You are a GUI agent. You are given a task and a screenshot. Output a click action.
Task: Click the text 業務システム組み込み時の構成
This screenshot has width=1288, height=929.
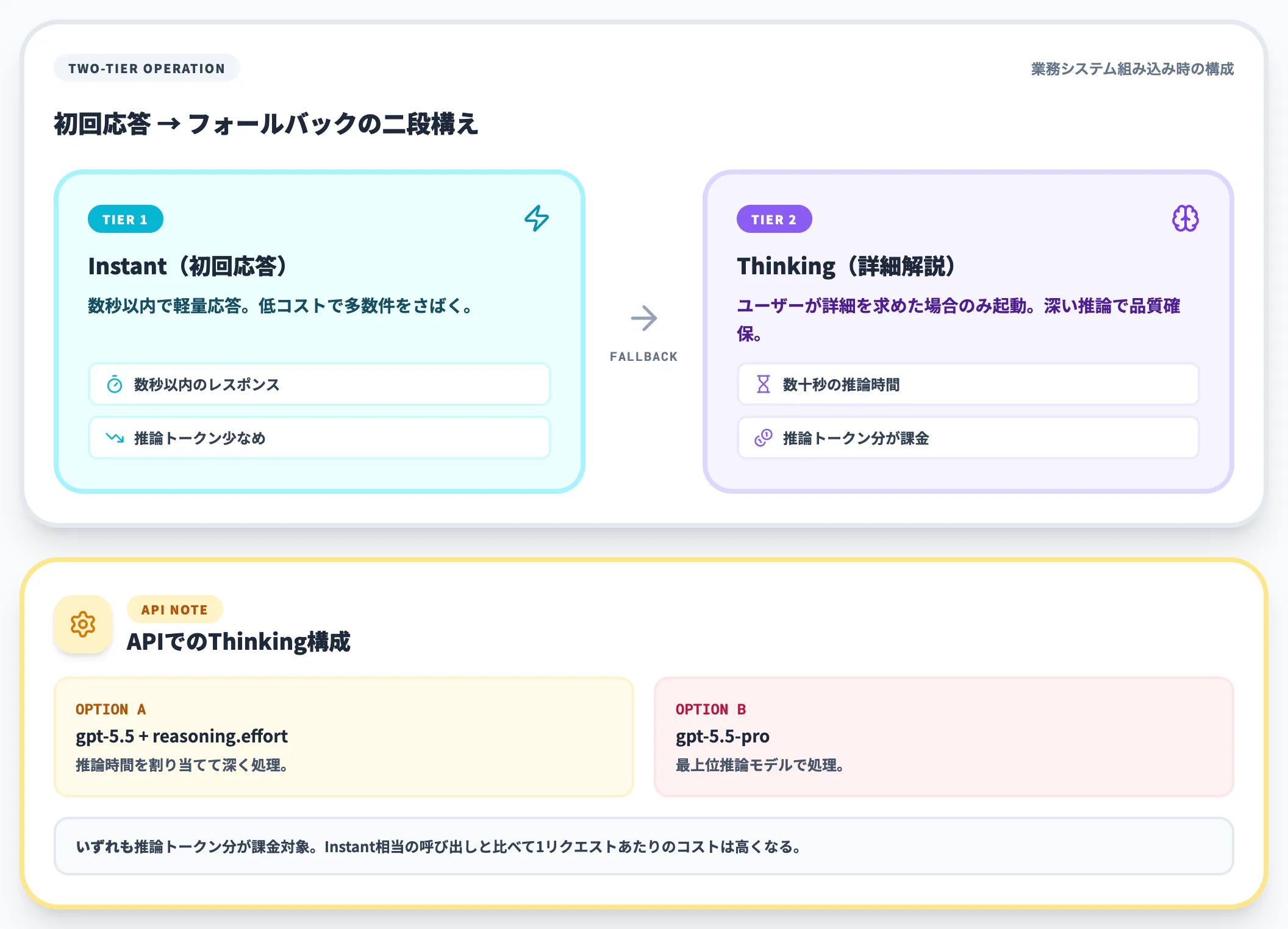(1132, 69)
